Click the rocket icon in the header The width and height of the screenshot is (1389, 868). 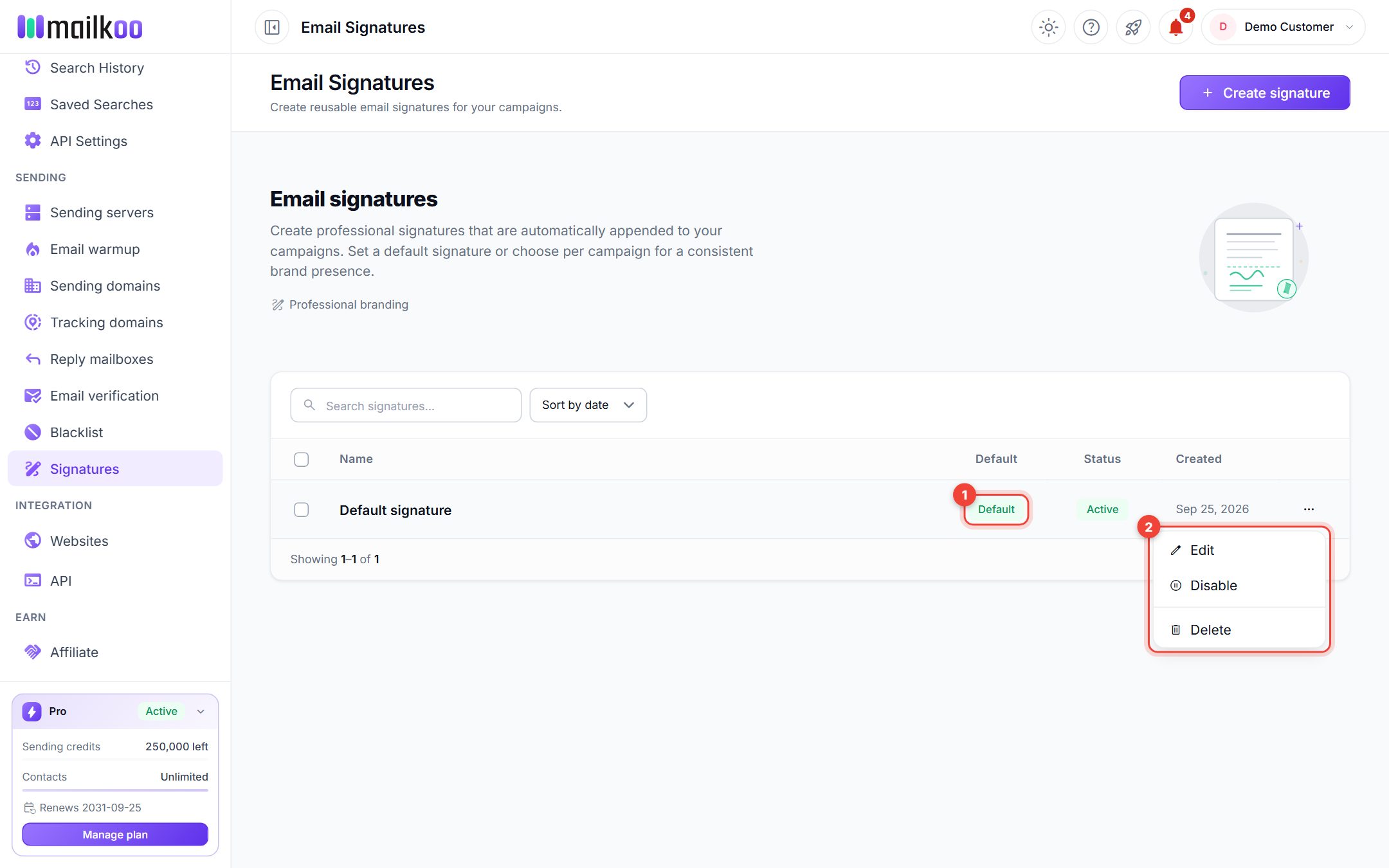click(x=1133, y=27)
